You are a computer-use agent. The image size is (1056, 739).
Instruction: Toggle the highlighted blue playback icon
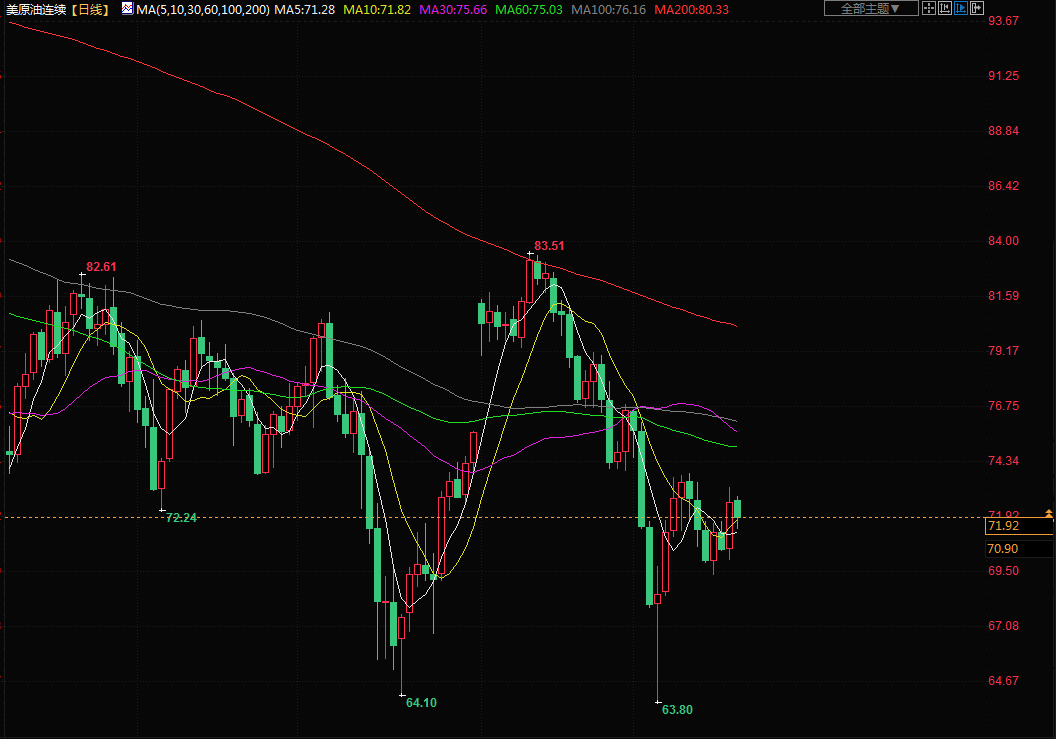(x=961, y=9)
